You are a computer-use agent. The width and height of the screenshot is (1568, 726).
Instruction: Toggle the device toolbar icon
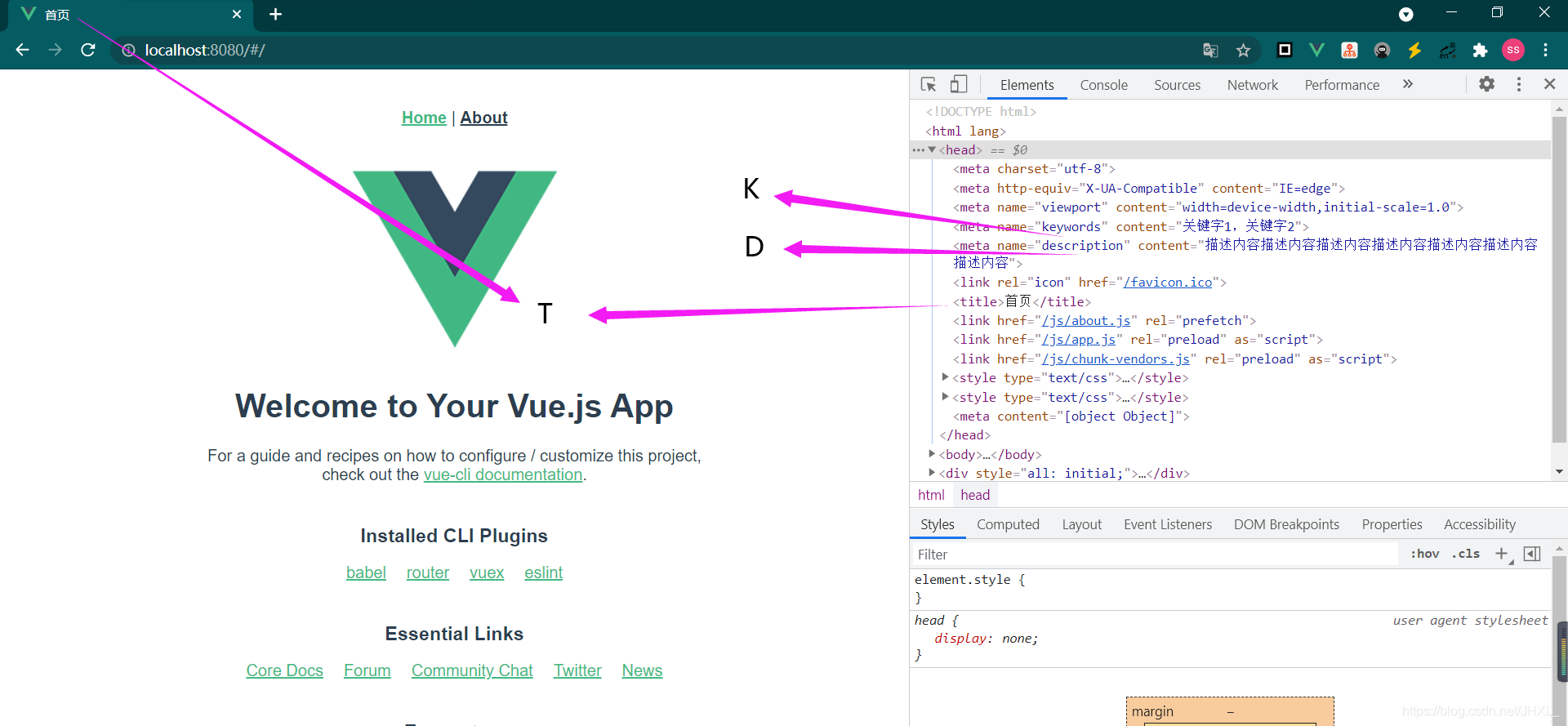coord(959,84)
